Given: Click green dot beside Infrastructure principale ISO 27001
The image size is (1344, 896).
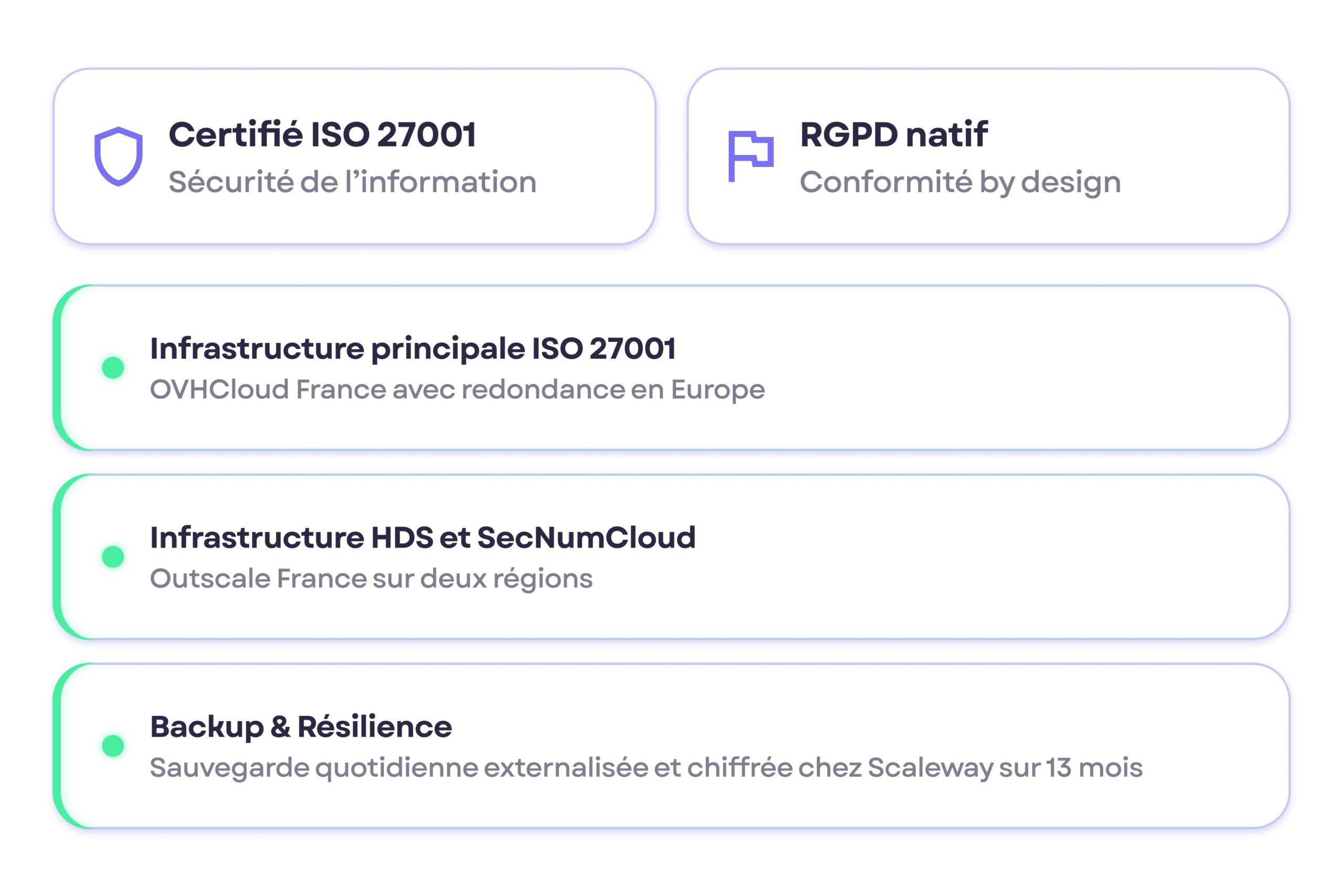Looking at the screenshot, I should coord(113,367).
